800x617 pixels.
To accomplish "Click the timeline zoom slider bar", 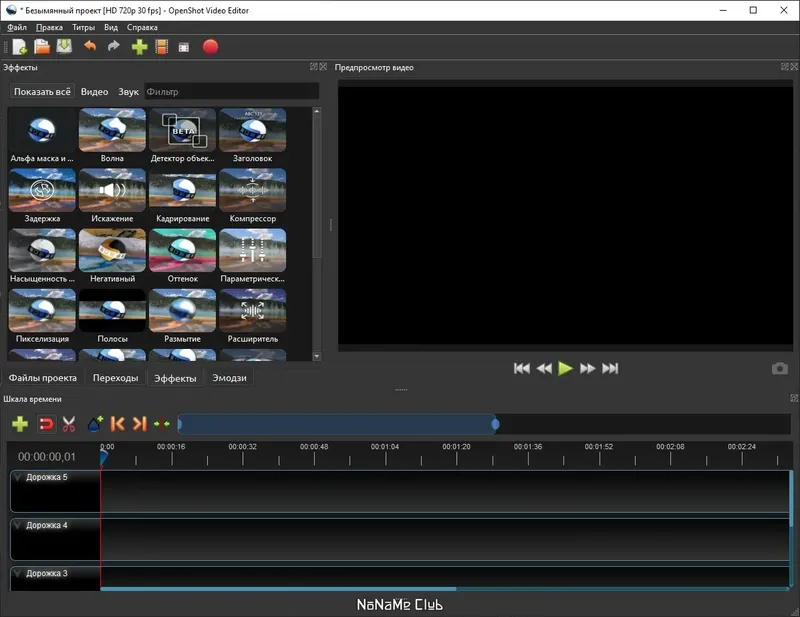I will click(337, 425).
